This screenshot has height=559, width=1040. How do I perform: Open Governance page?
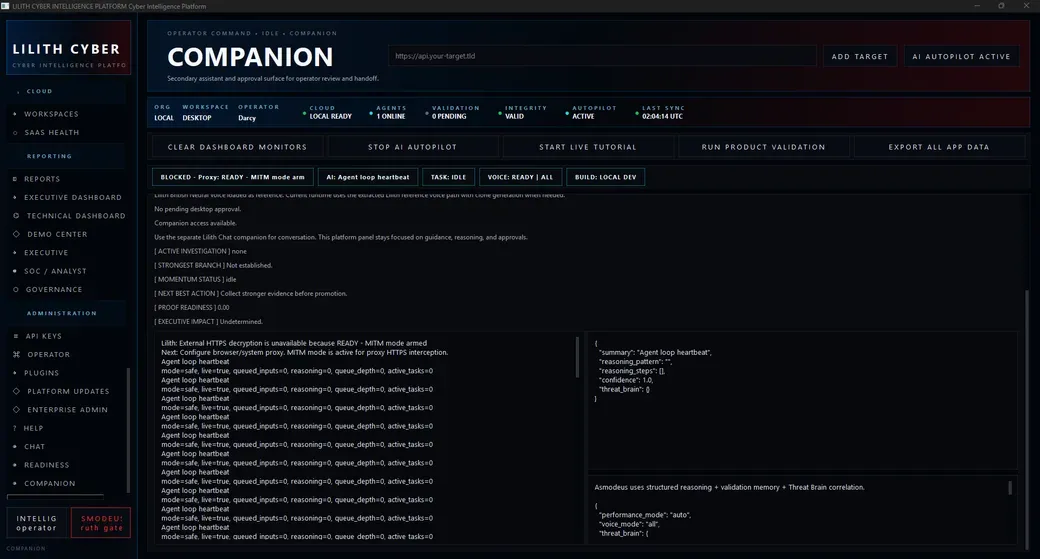point(54,290)
